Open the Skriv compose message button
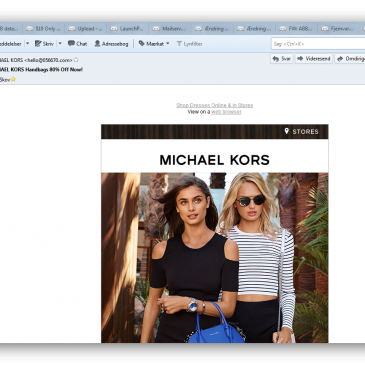 click(x=44, y=44)
